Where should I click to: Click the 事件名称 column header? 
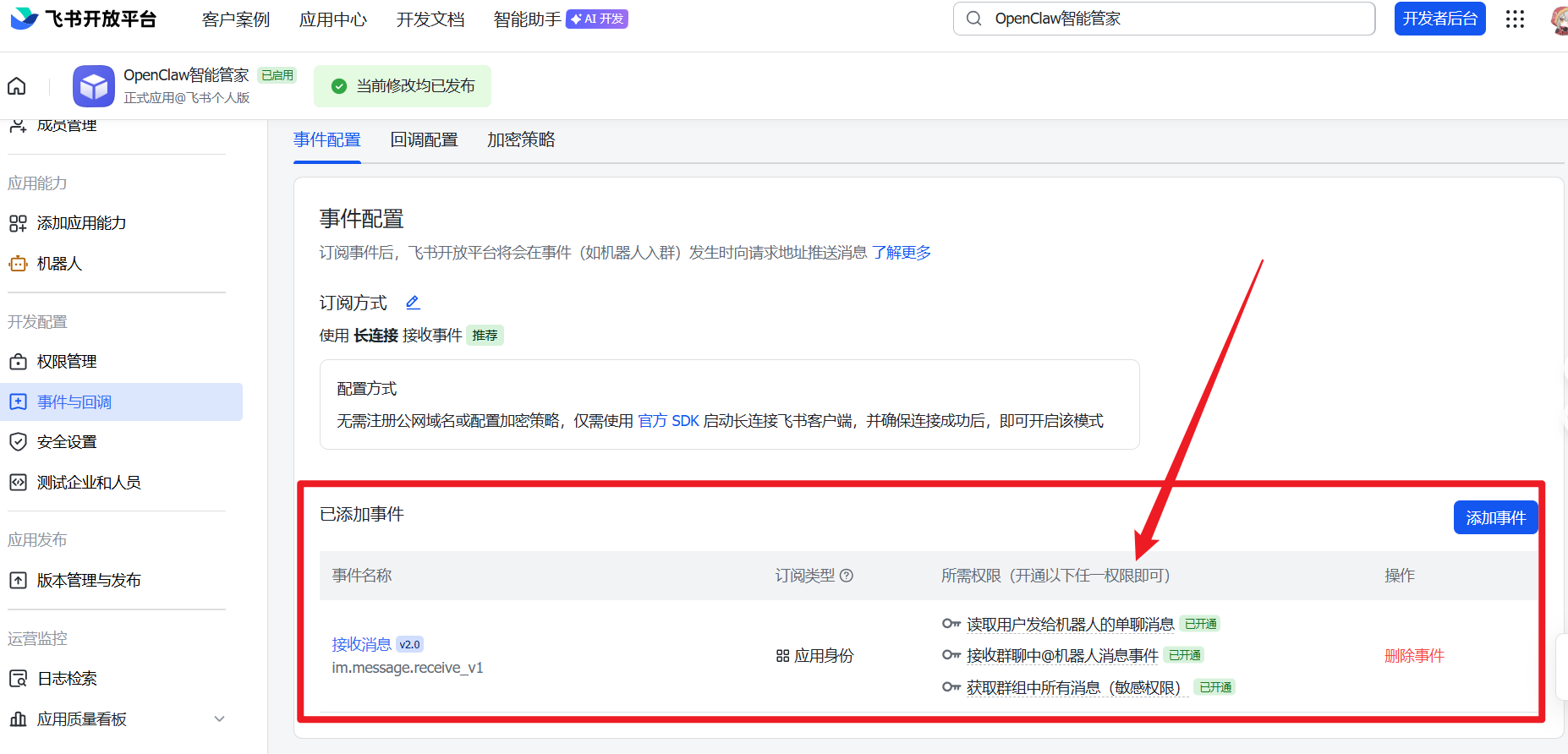point(362,576)
